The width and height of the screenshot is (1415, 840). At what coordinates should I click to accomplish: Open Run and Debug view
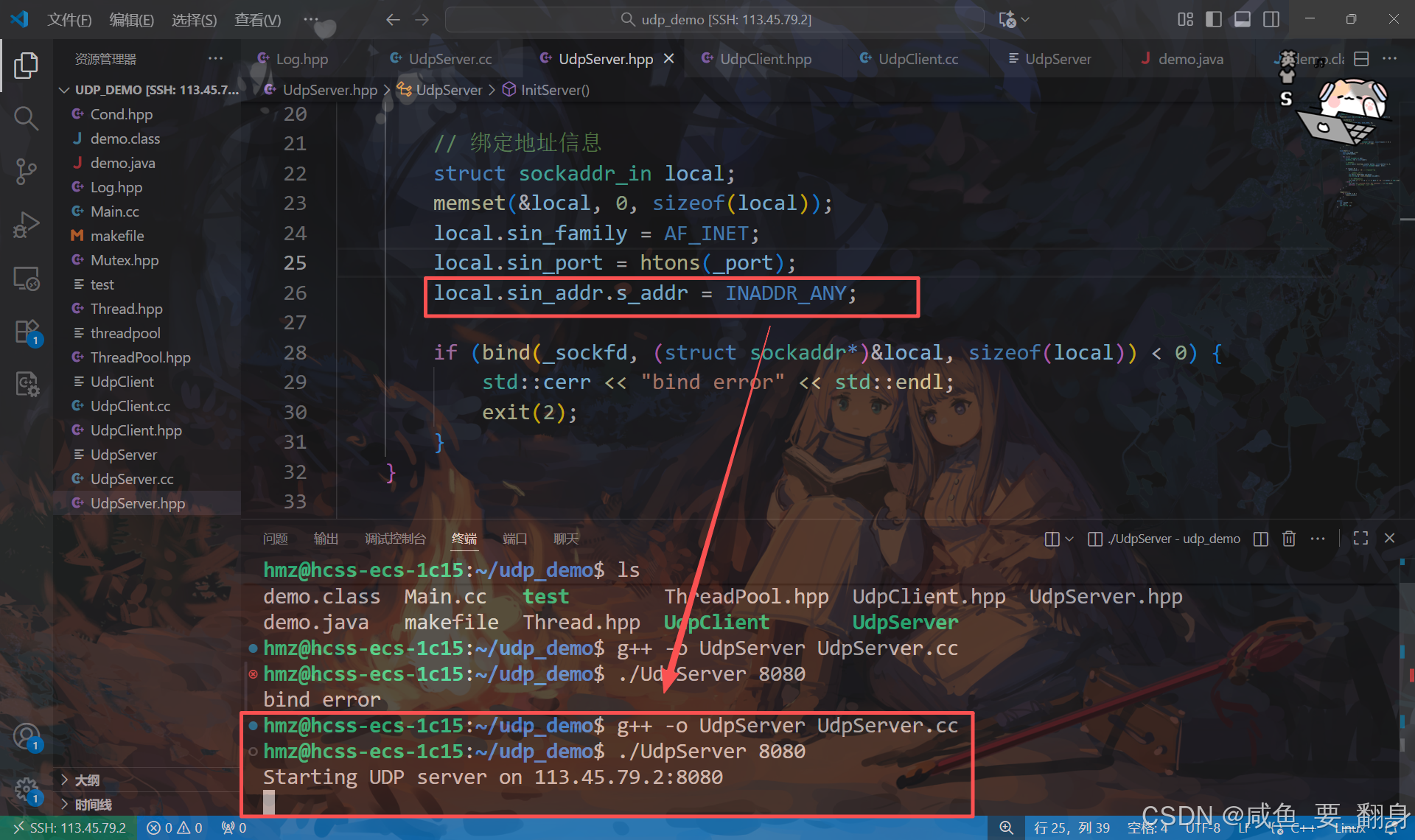pos(26,224)
